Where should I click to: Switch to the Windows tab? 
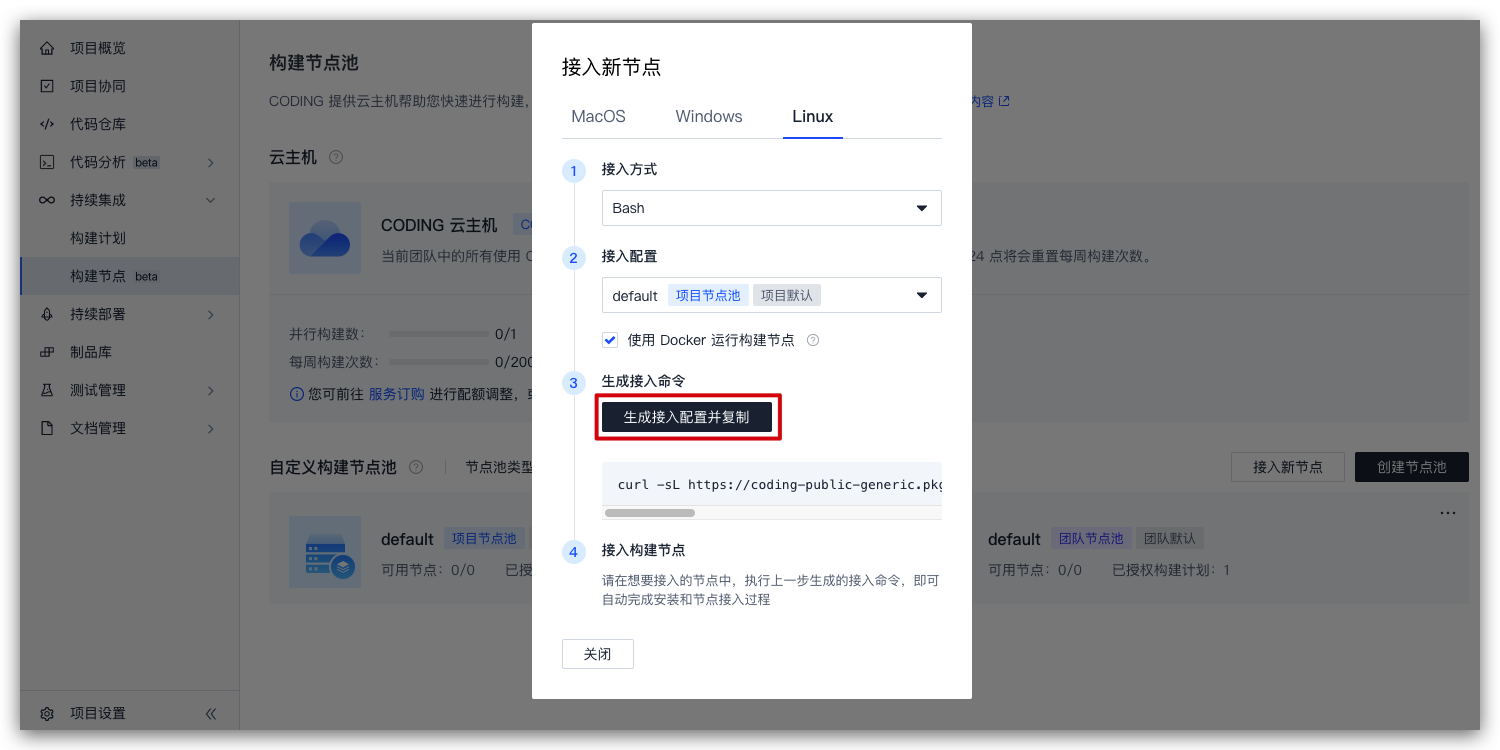point(709,117)
